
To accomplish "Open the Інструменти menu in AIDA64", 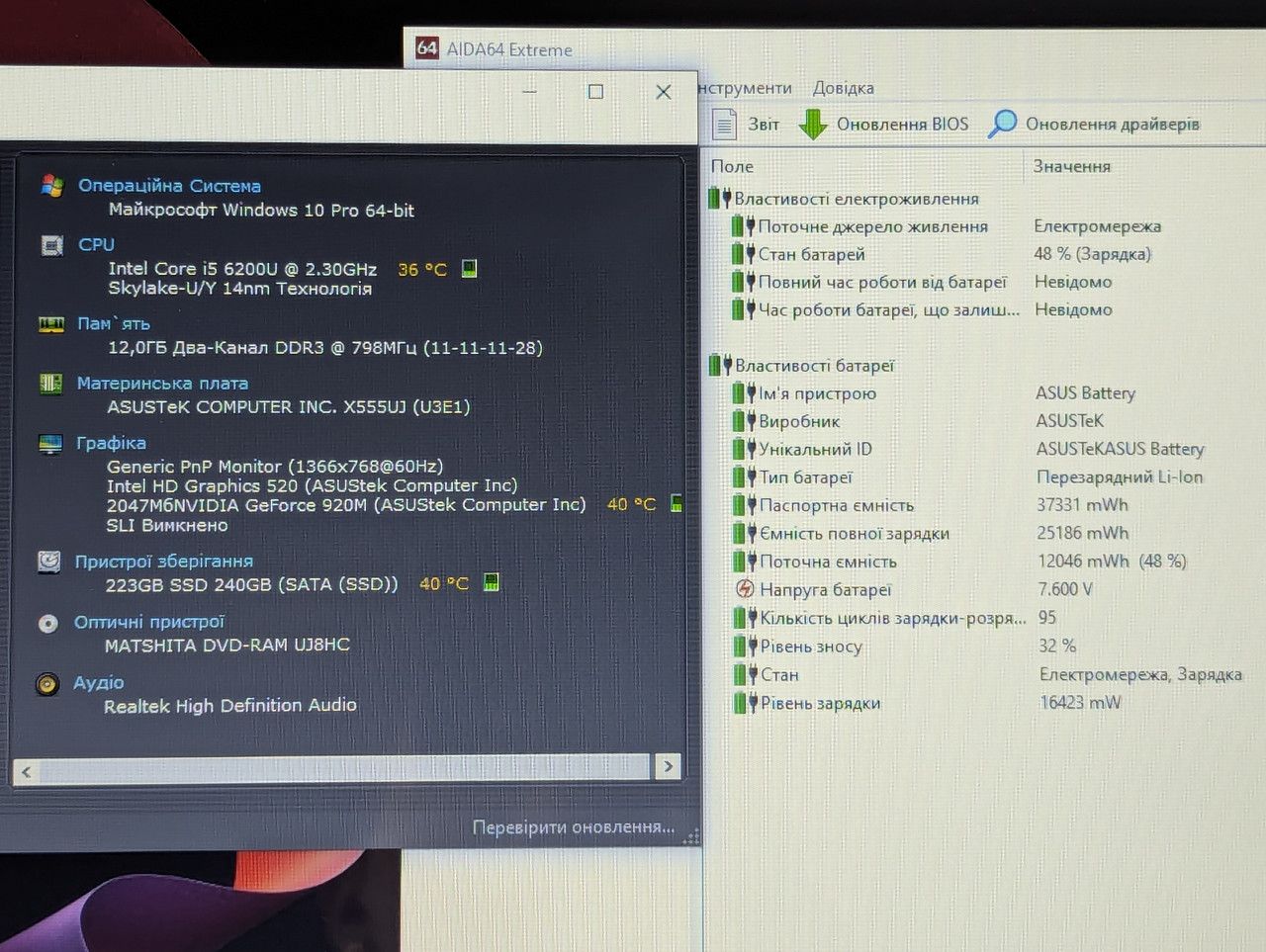I will (x=746, y=88).
